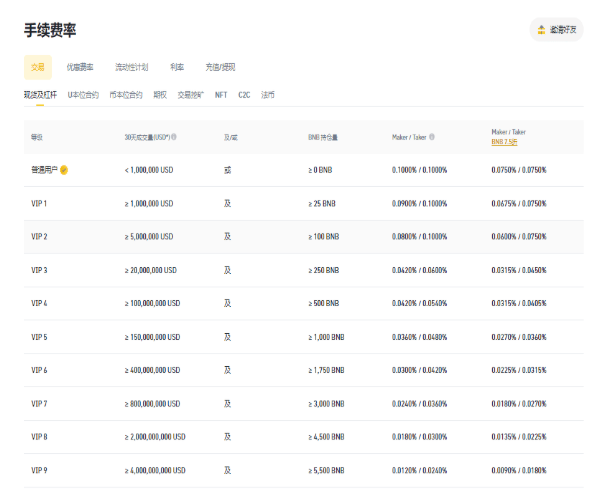
Task: Select the 利率 tab
Action: click(176, 67)
